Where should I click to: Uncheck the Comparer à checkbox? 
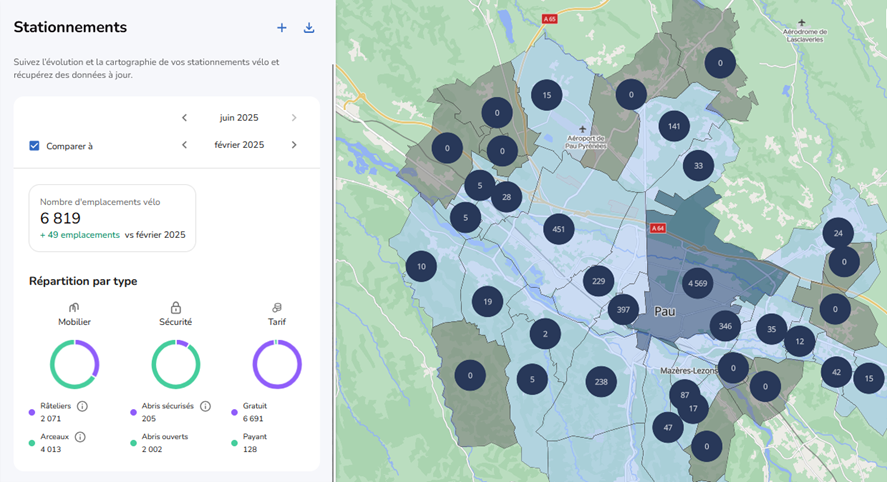(34, 146)
